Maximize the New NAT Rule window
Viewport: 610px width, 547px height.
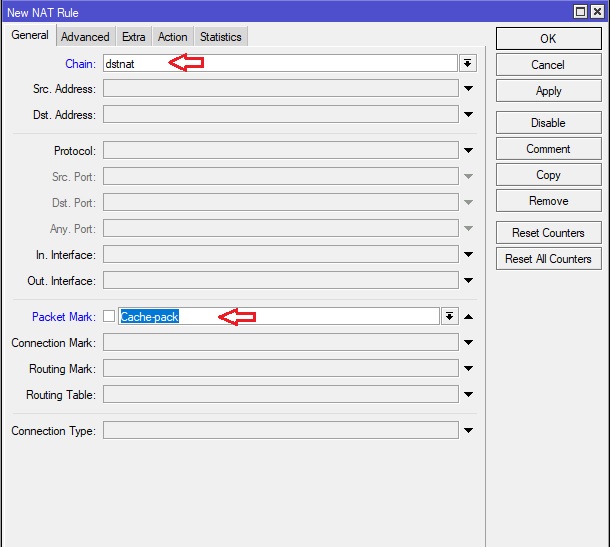pos(580,12)
